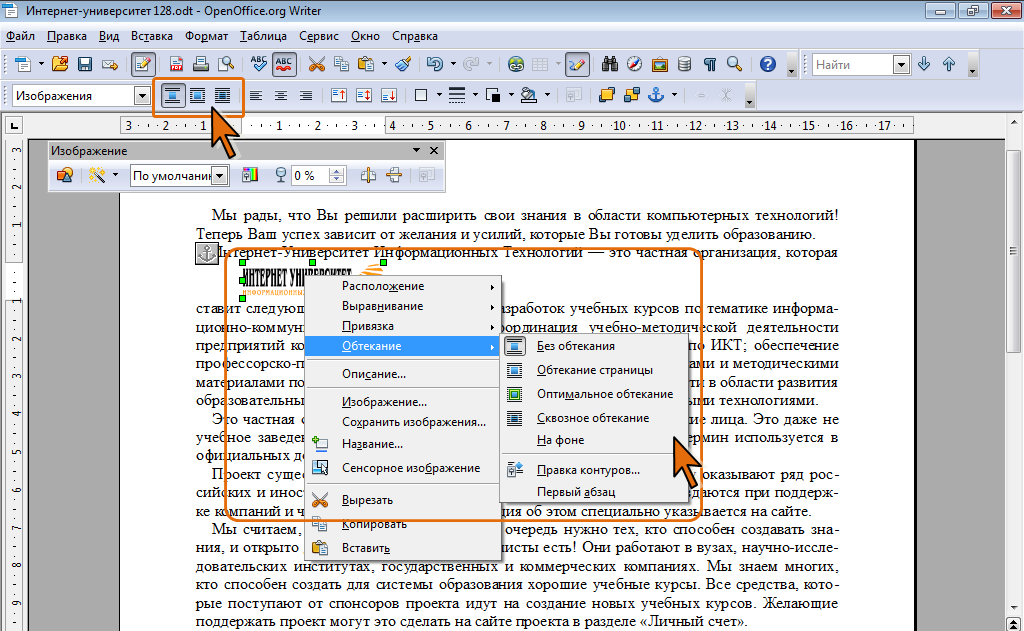Click the image Filter magic wand icon

(x=97, y=175)
